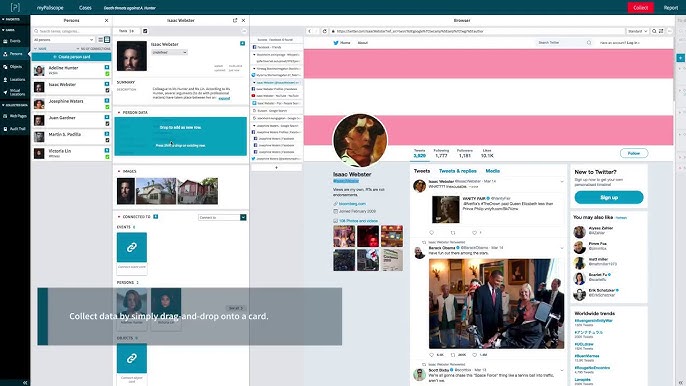Open Persons in the left sidebar
686x386 pixels.
[15, 53]
